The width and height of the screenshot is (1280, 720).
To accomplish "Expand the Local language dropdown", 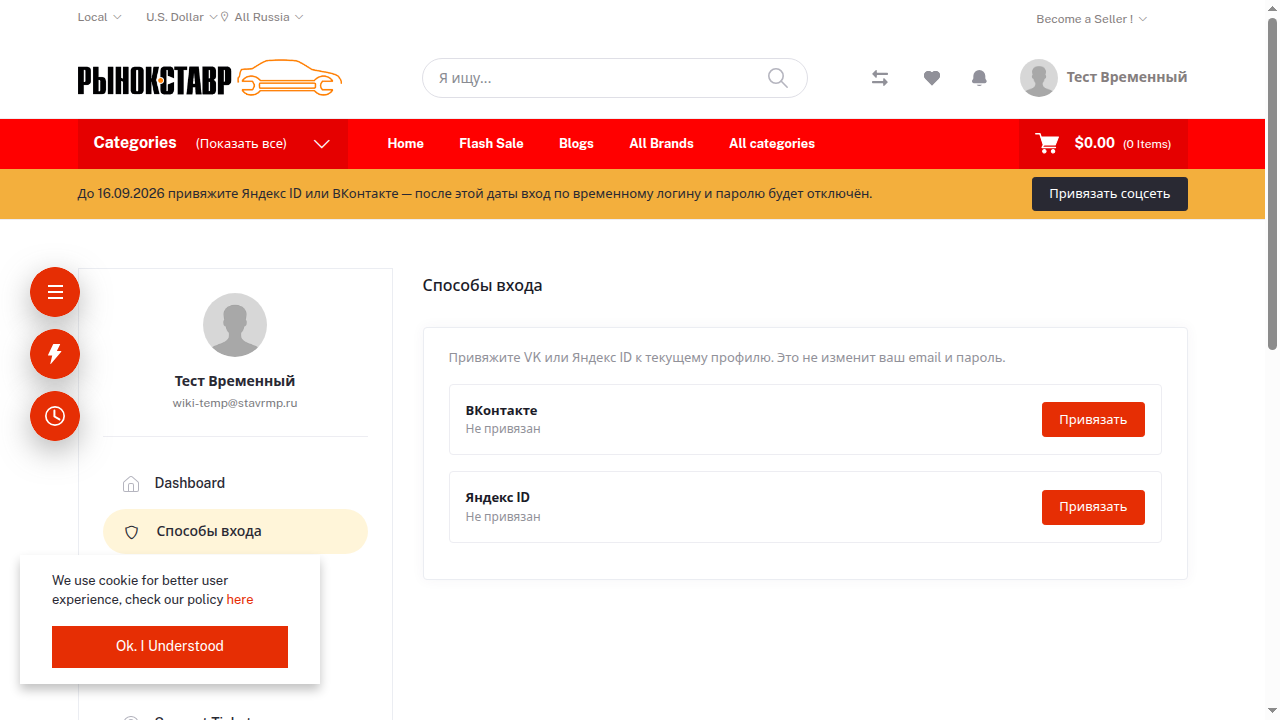I will tap(100, 17).
